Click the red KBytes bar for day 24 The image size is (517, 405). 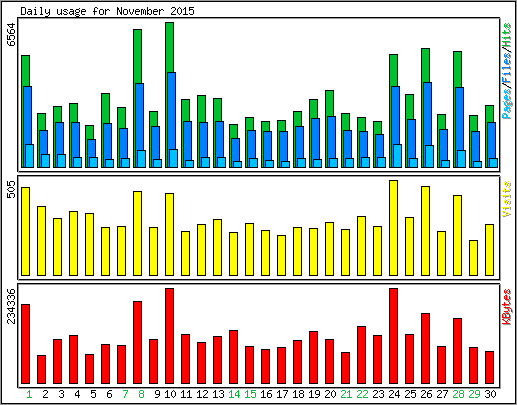pos(393,336)
